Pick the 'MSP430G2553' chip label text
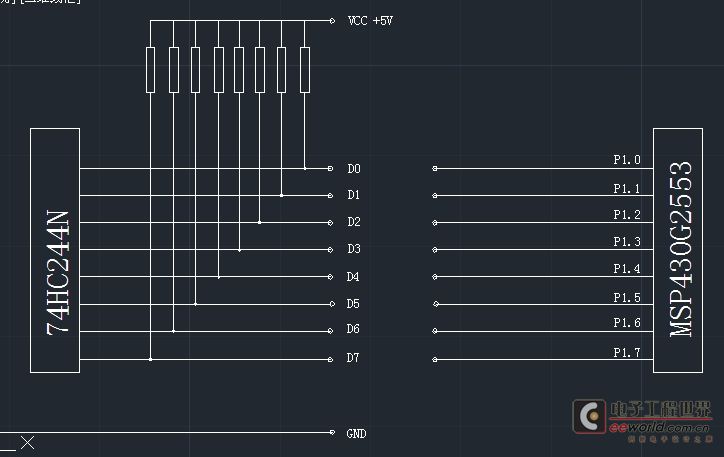724x457 pixels. pyautogui.click(x=681, y=249)
